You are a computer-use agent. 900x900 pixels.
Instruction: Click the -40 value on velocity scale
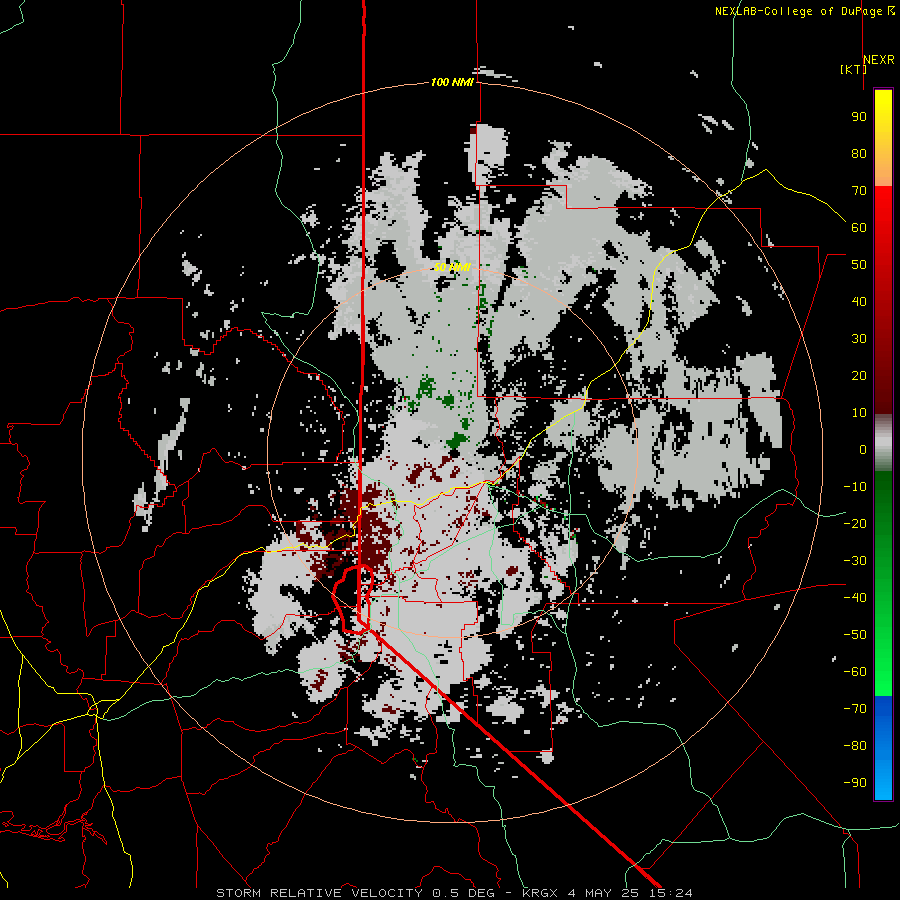point(855,598)
